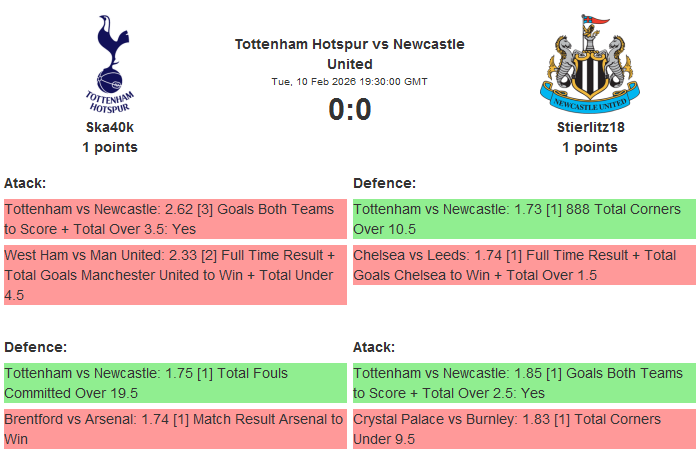
Task: Click the Newcastle United club crest
Action: coord(589,64)
